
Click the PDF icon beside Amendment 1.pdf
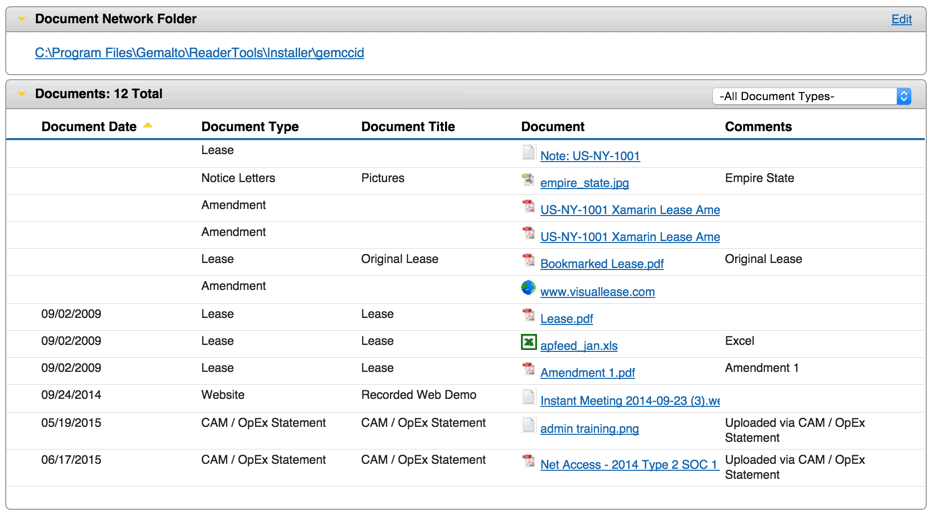(528, 368)
